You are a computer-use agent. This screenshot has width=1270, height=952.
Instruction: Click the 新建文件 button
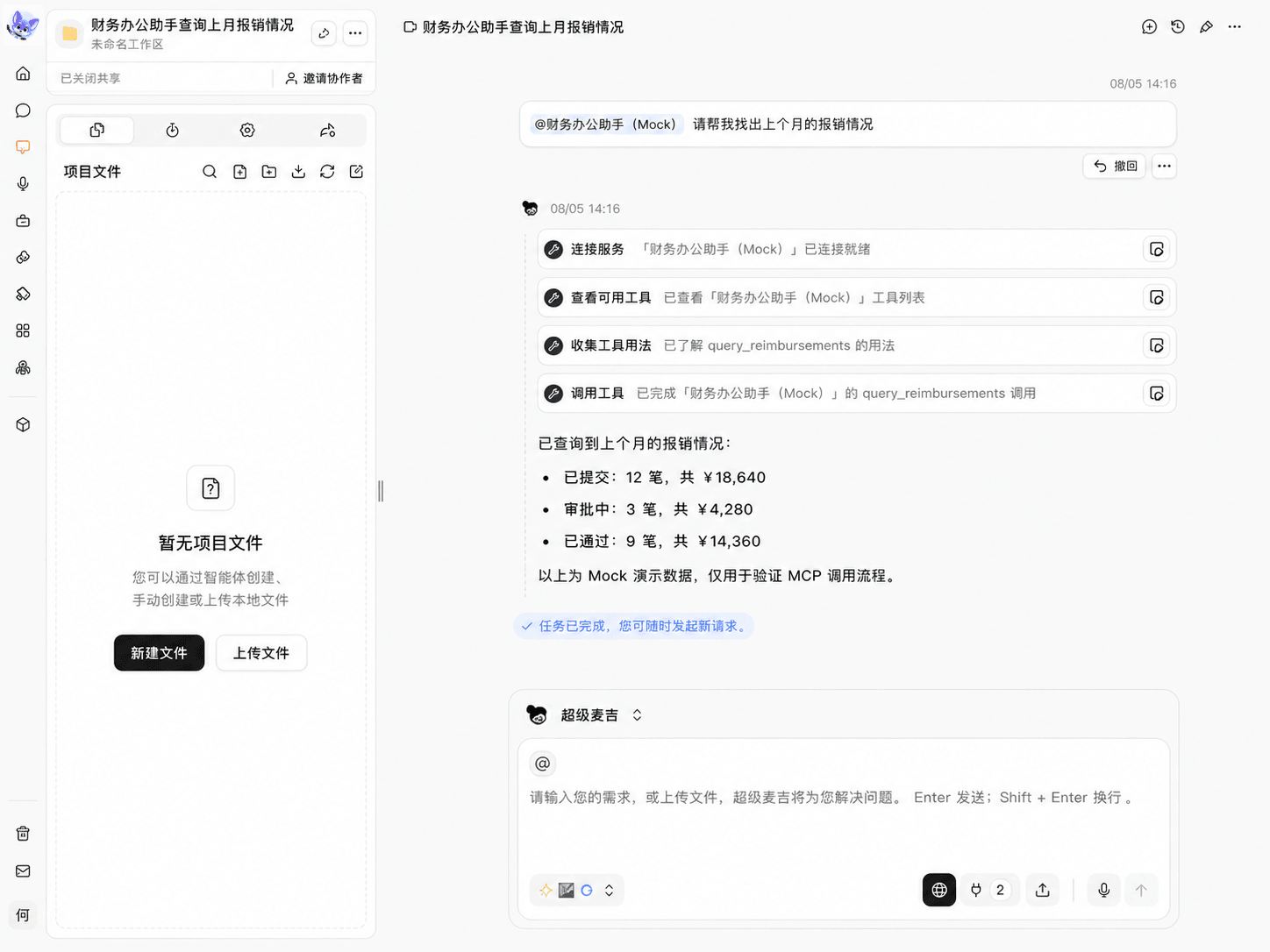[159, 653]
